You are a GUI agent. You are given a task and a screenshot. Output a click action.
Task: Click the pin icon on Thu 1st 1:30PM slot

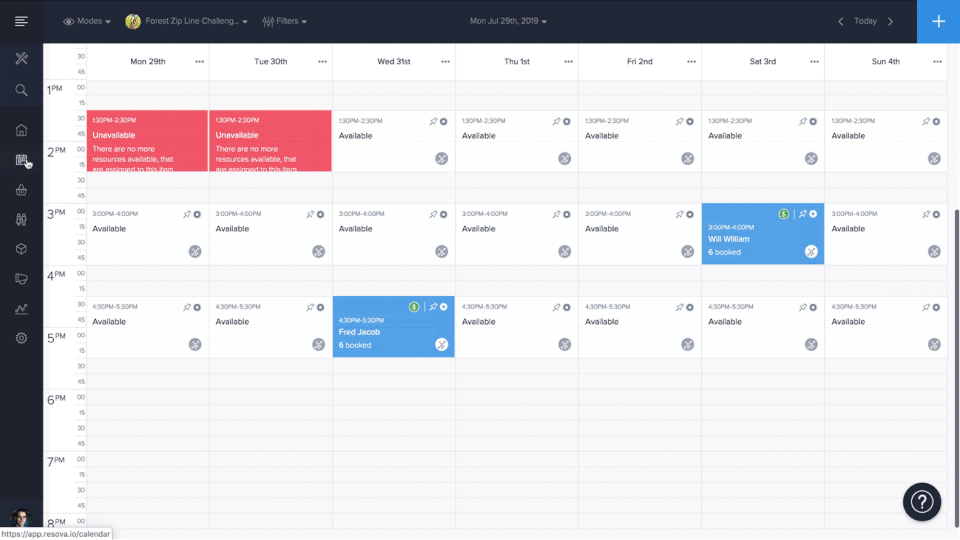pos(557,122)
